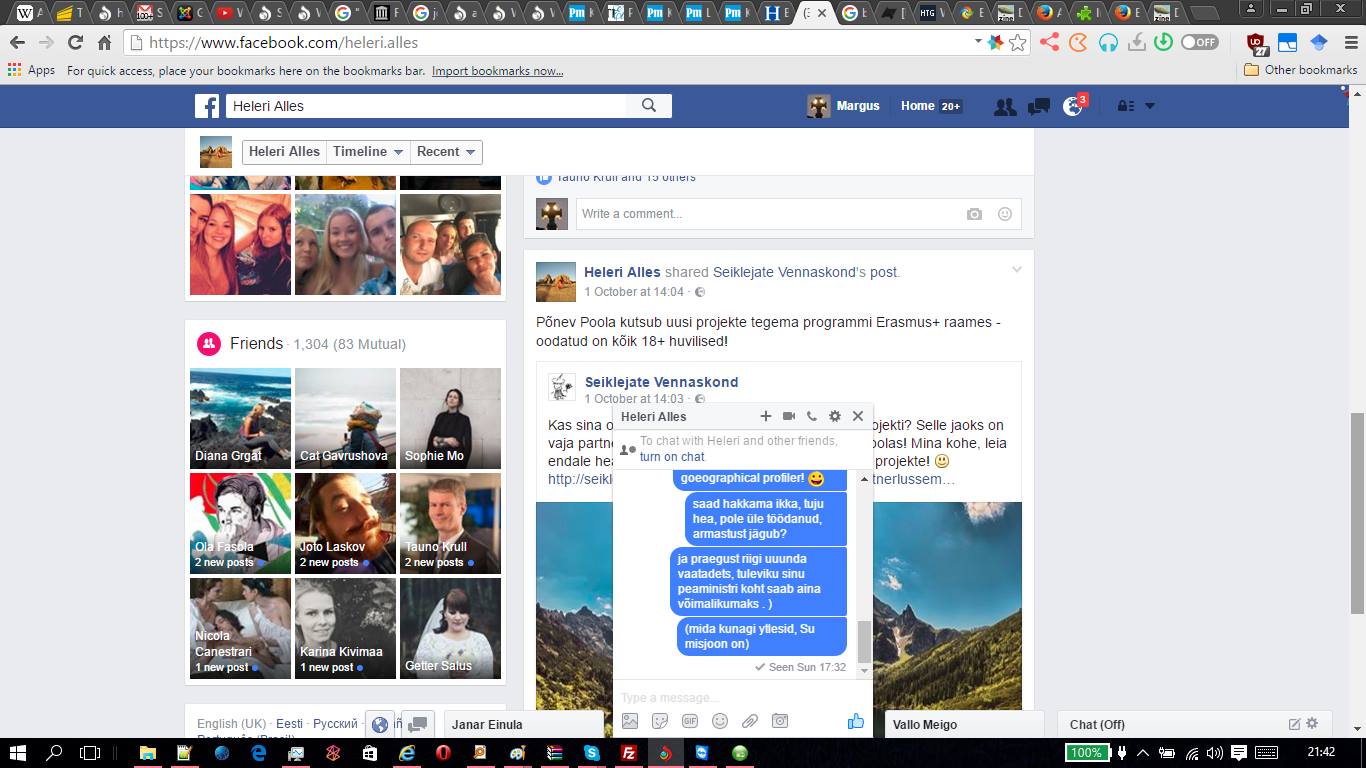Bookmark this page with star icon
Image resolution: width=1366 pixels, height=768 pixels.
click(1018, 42)
